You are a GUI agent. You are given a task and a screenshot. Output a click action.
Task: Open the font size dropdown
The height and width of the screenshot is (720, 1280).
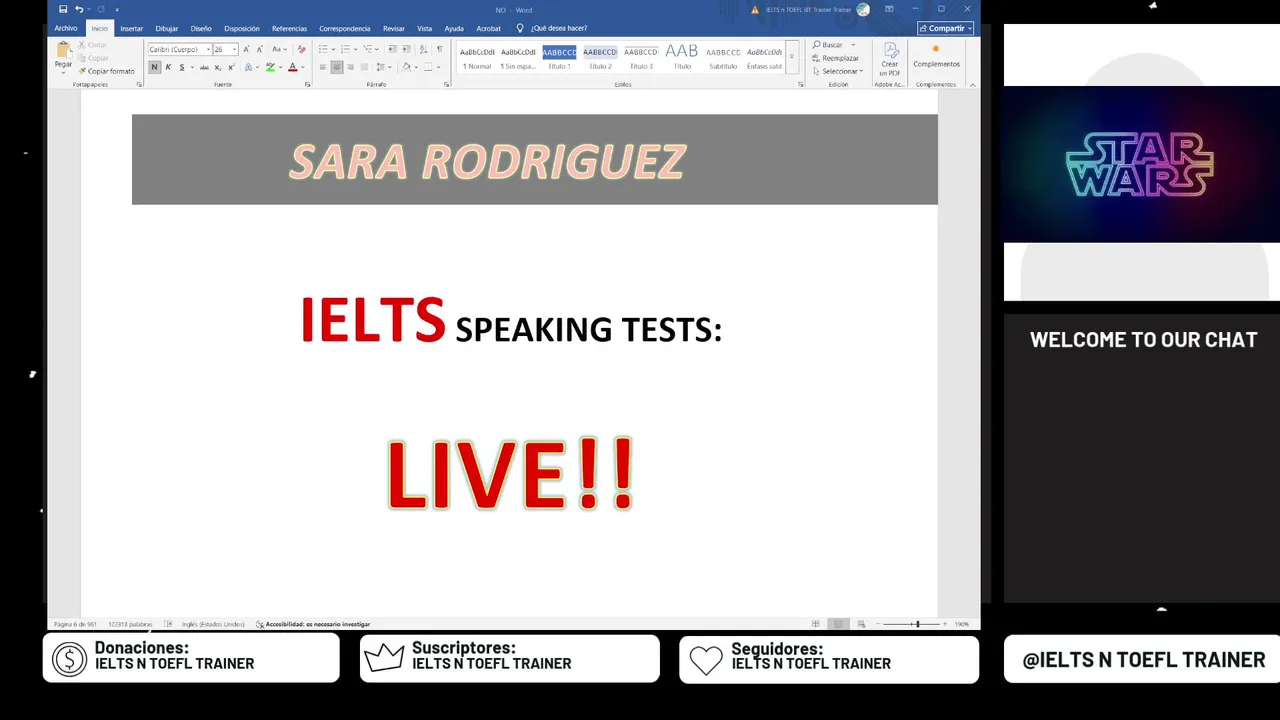(235, 49)
